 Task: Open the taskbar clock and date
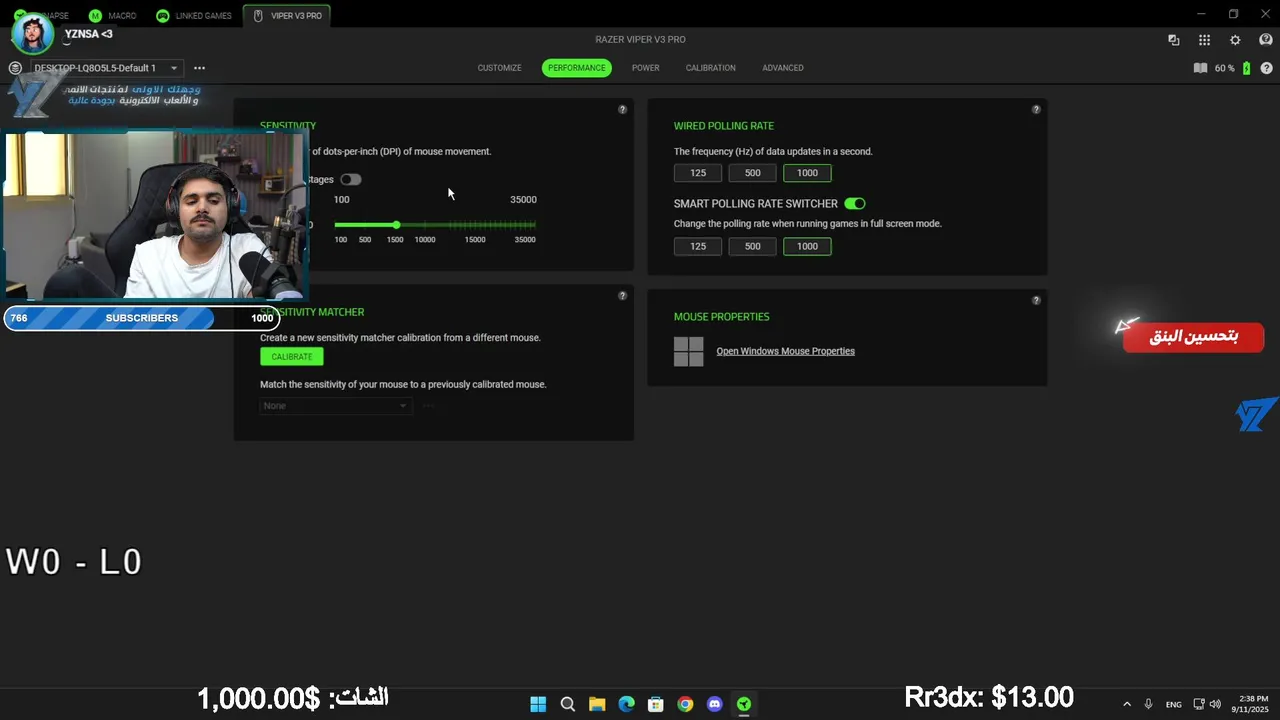click(1252, 704)
